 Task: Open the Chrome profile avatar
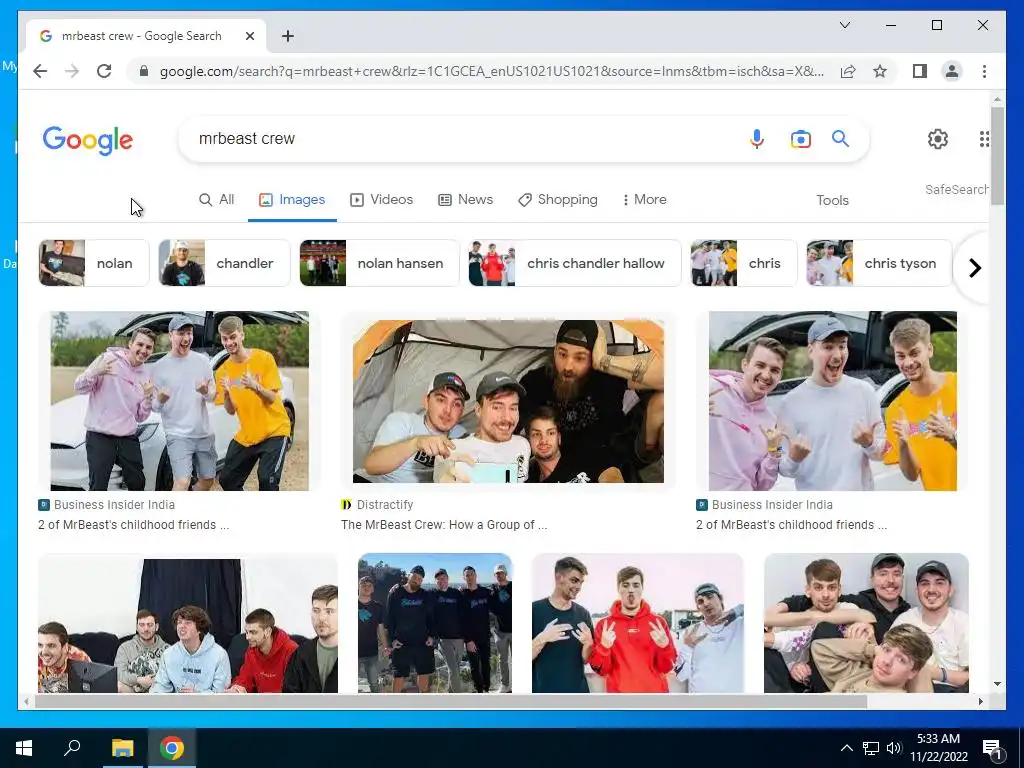(x=952, y=71)
